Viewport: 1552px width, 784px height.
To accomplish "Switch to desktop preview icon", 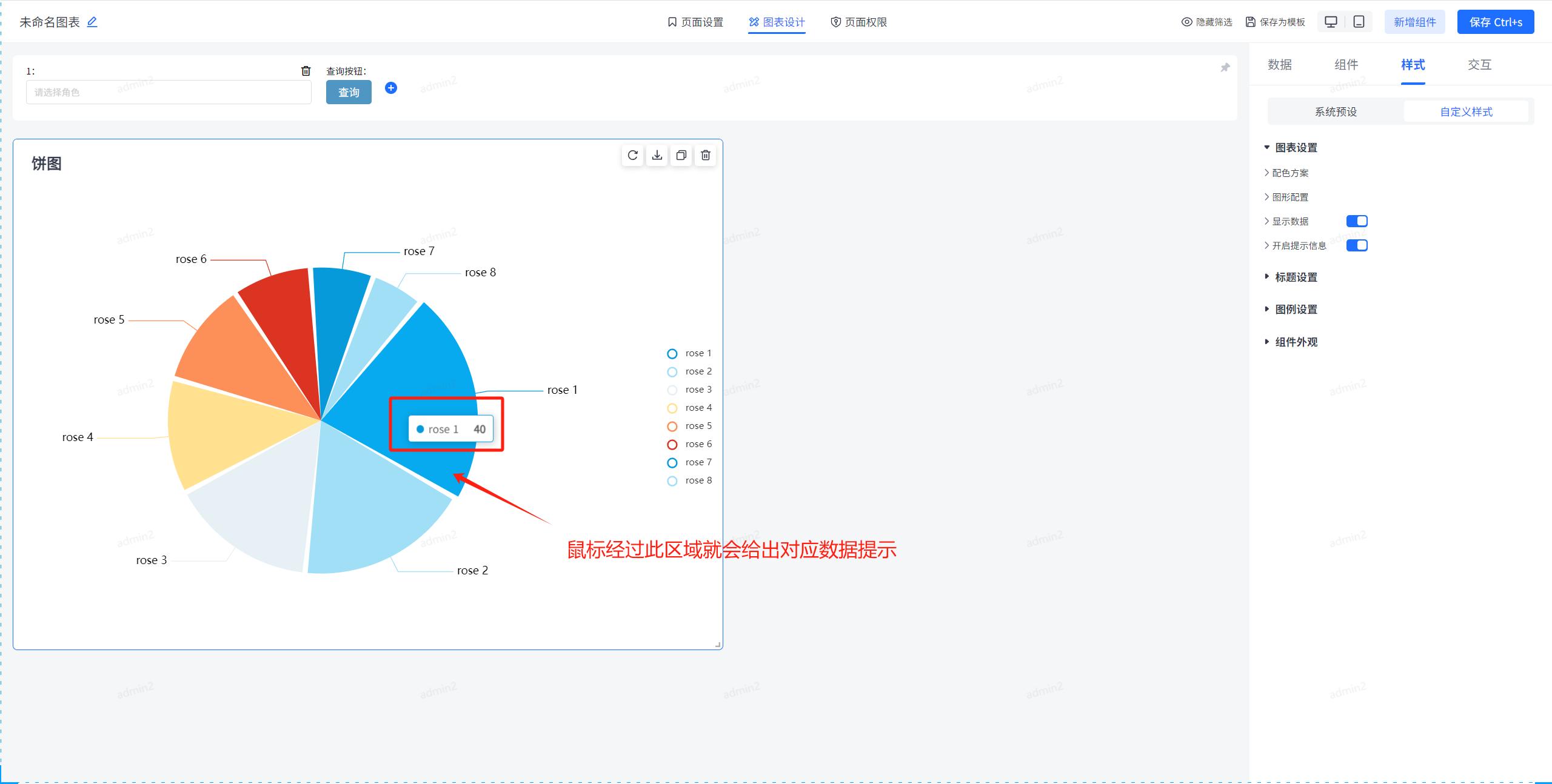I will (1331, 22).
